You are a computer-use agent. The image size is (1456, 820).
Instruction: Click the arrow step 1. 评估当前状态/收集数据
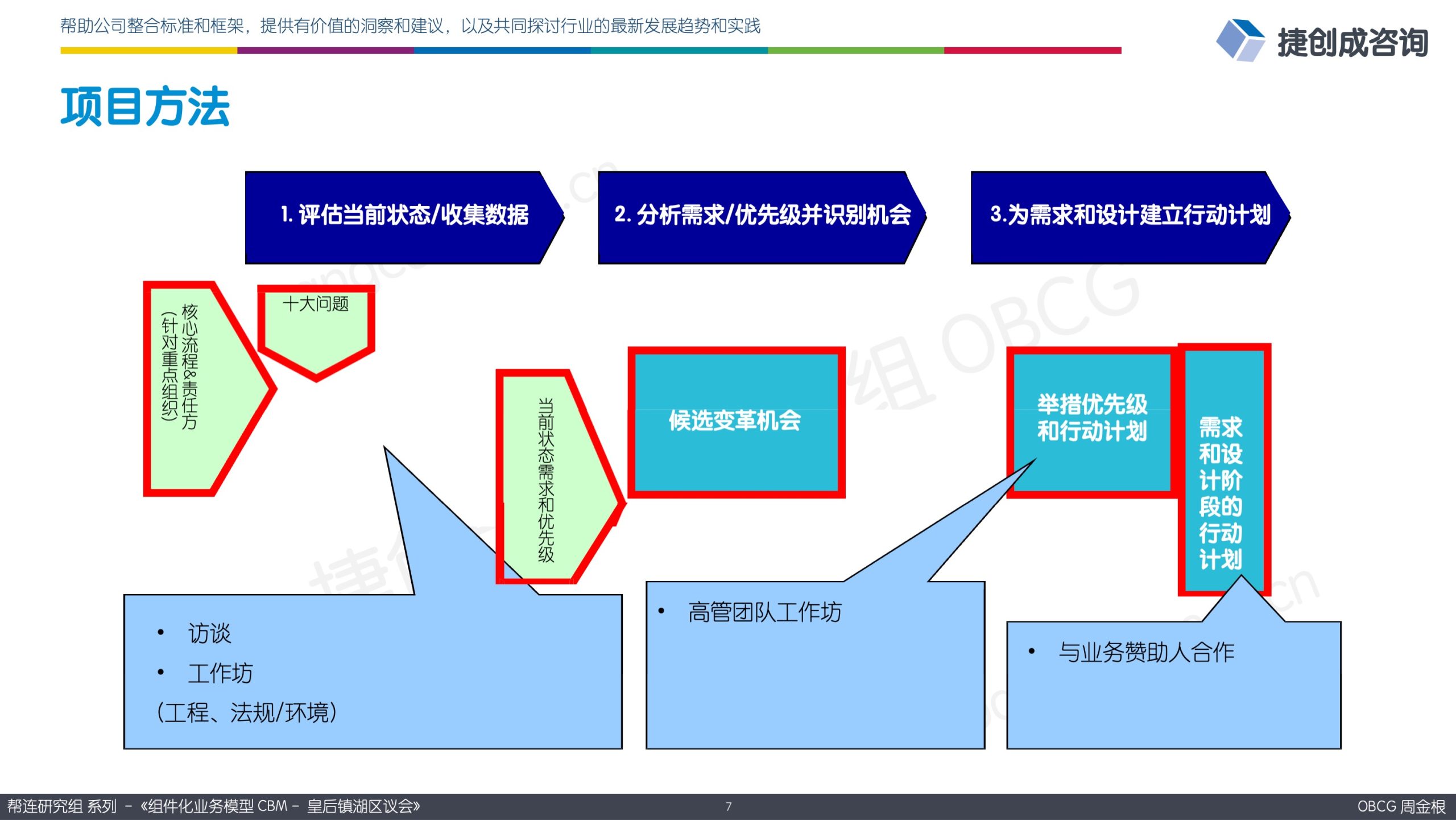pyautogui.click(x=404, y=217)
